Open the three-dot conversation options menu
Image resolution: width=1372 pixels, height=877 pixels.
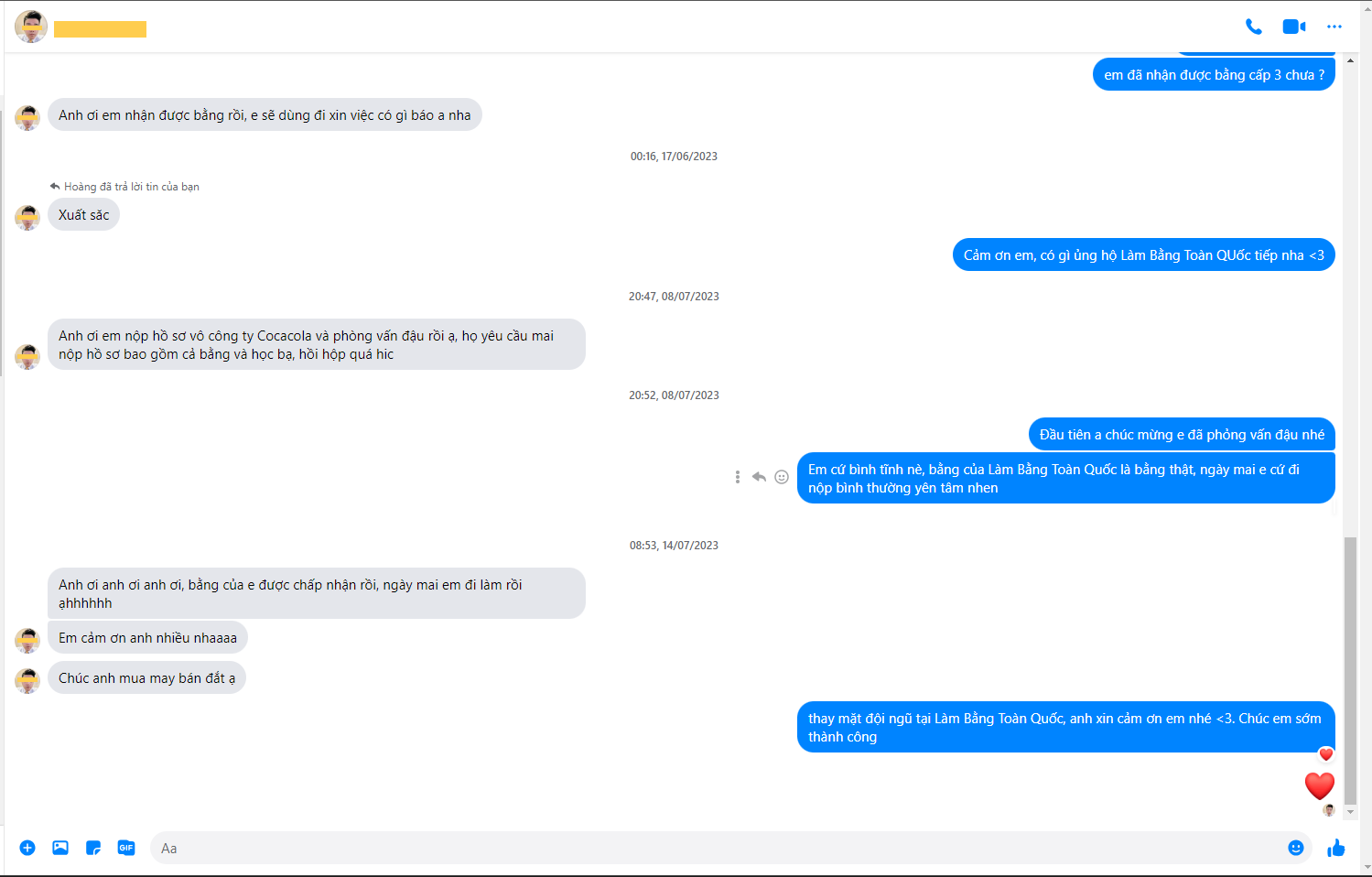pos(1334,27)
